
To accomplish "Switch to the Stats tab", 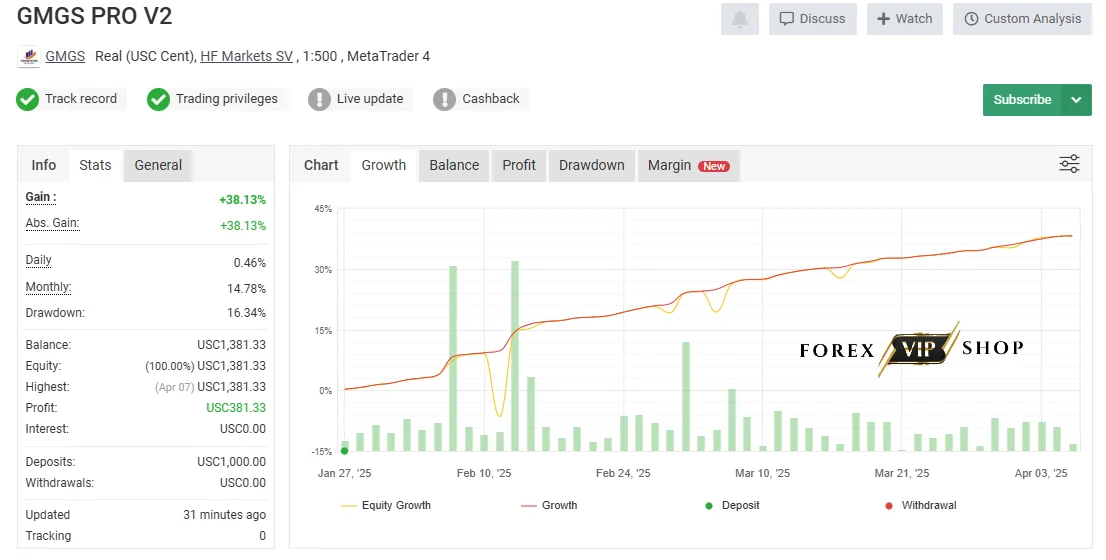I will pos(95,165).
